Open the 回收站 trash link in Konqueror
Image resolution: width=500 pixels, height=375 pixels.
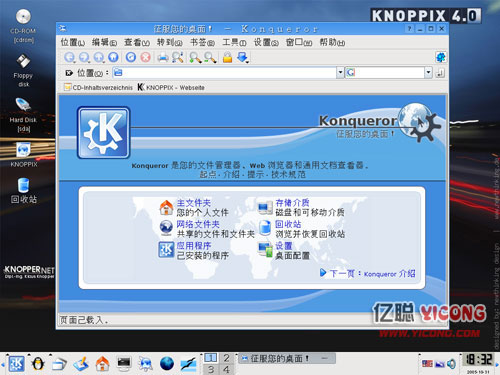point(288,224)
